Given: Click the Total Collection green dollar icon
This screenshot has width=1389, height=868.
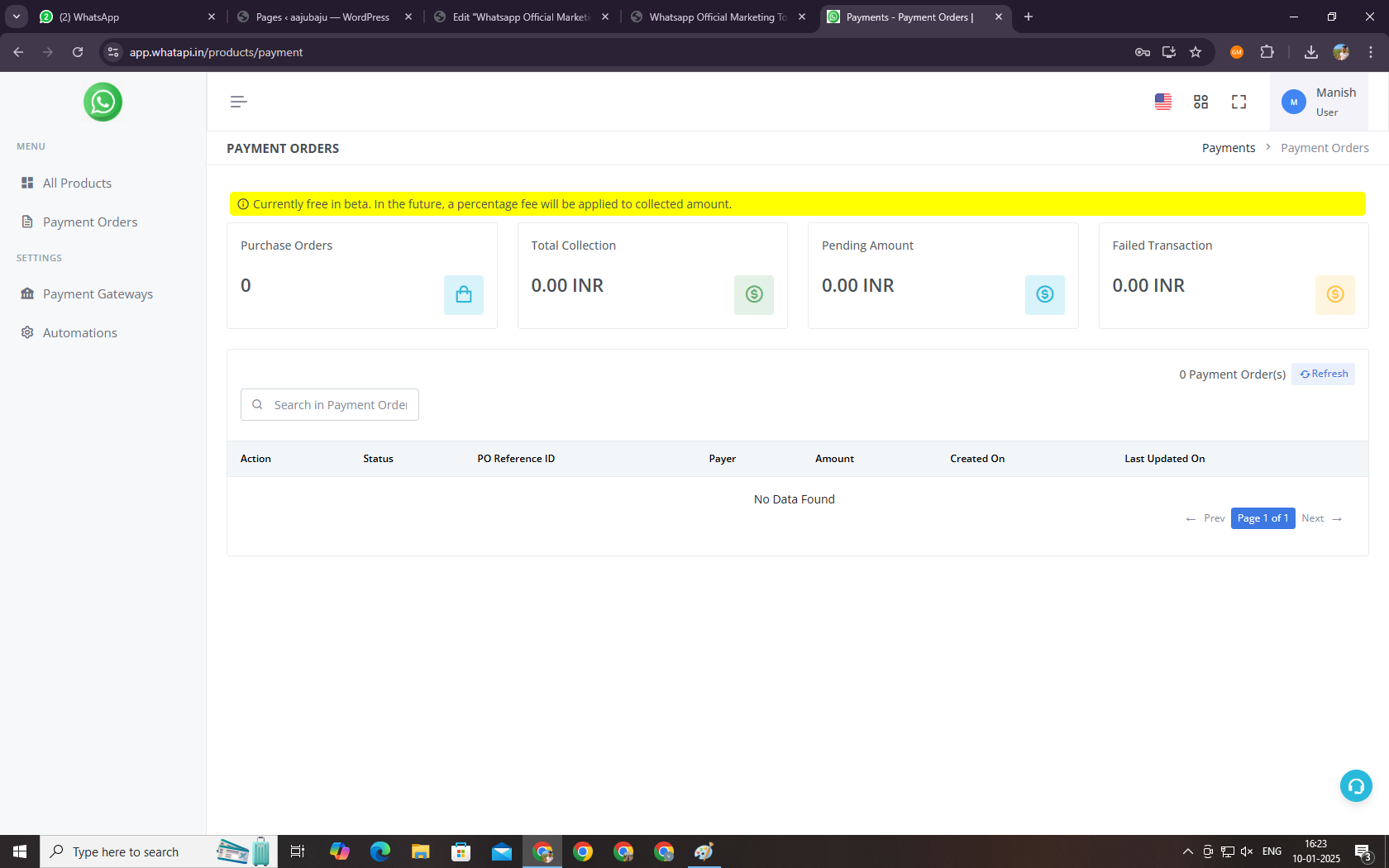Looking at the screenshot, I should 754,294.
